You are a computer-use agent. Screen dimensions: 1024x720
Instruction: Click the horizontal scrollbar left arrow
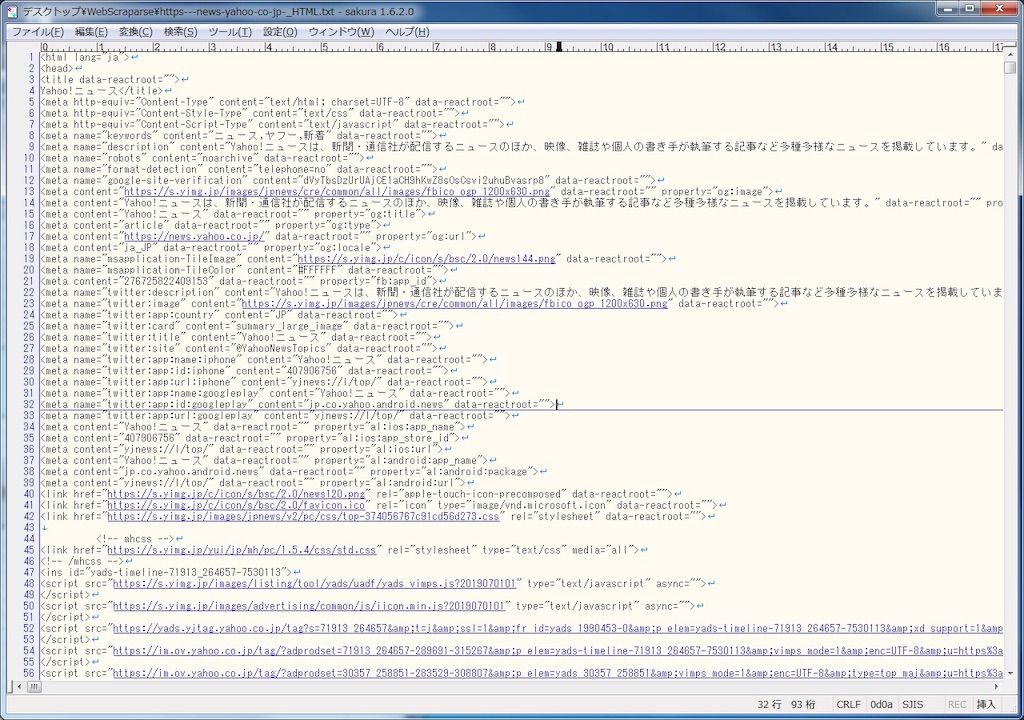click(19, 687)
